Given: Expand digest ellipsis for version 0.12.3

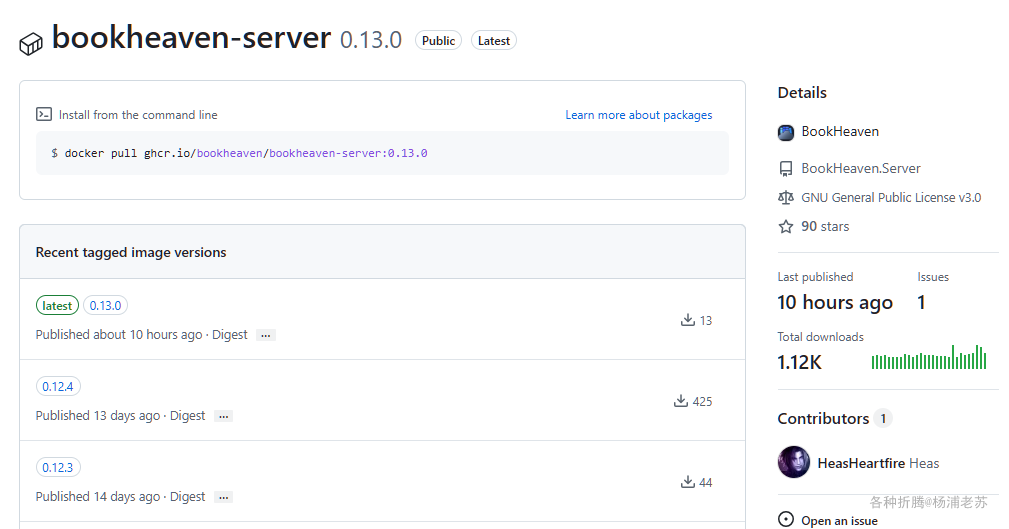Looking at the screenshot, I should pos(223,497).
